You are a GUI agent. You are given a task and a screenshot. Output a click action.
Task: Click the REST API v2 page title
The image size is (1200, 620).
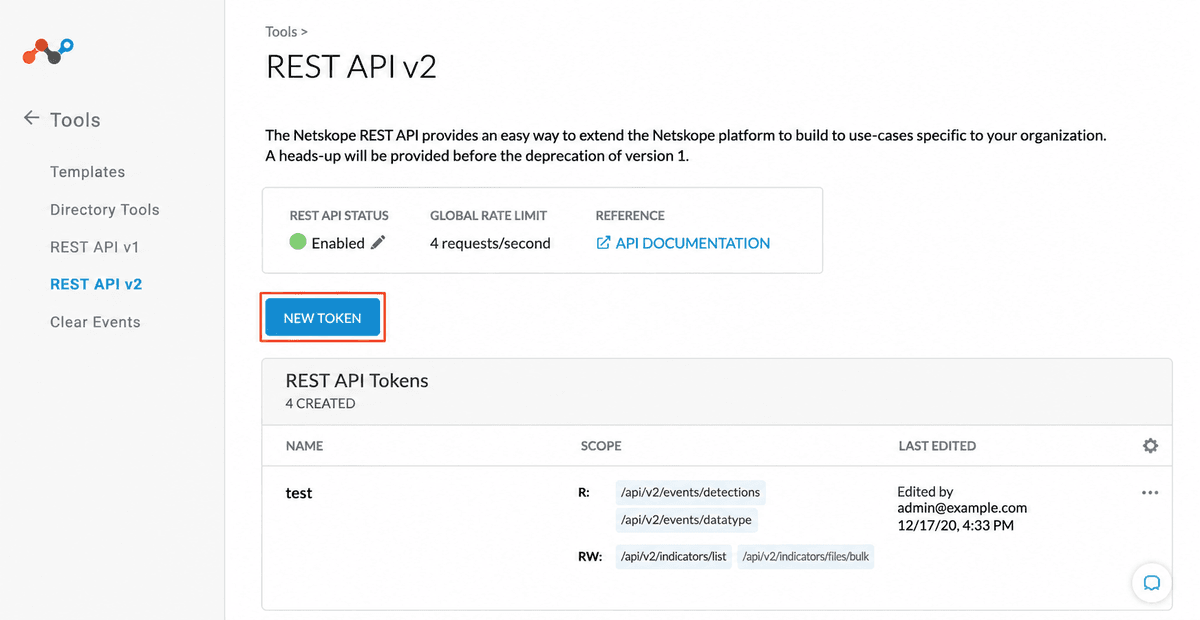pos(351,67)
